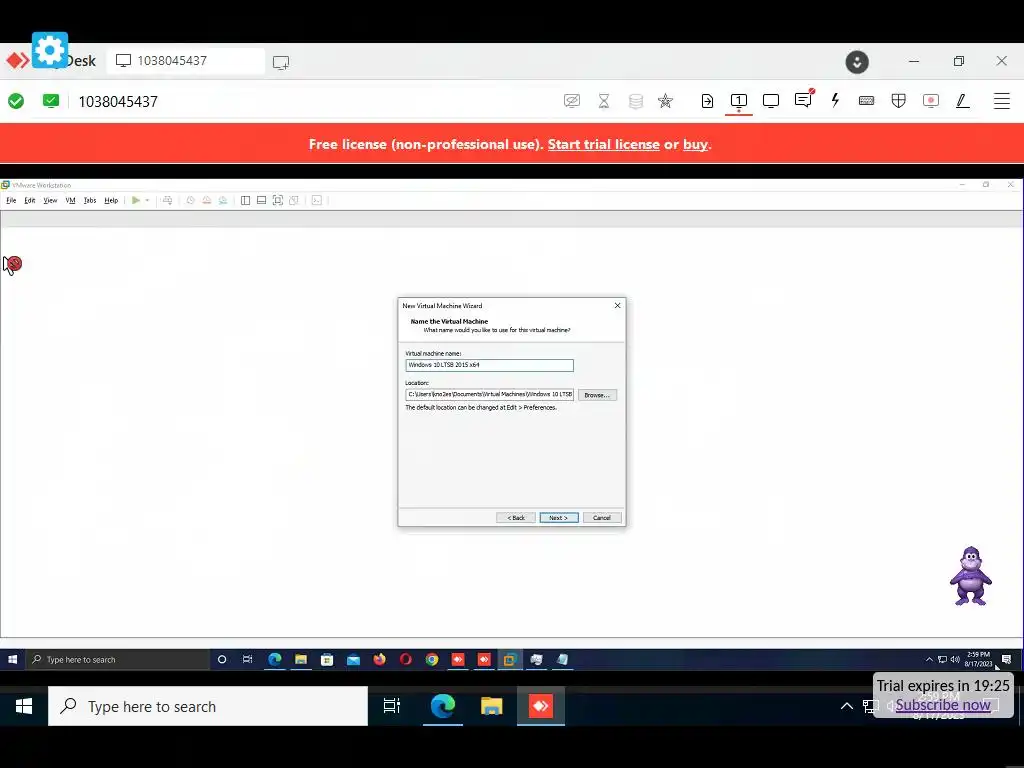Image resolution: width=1024 pixels, height=768 pixels.
Task: Click the remote address field showing 1038045437
Action: (118, 102)
